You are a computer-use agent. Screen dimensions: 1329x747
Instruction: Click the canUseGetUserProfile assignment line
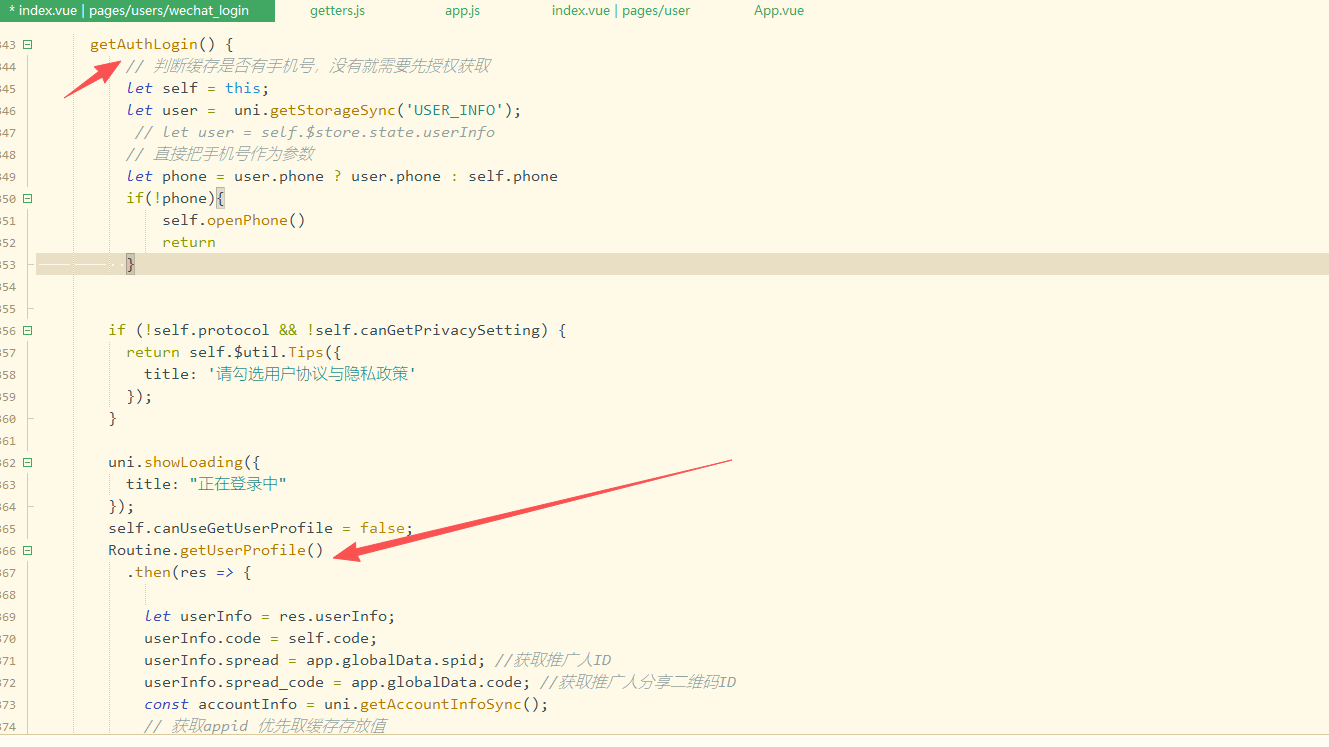260,528
